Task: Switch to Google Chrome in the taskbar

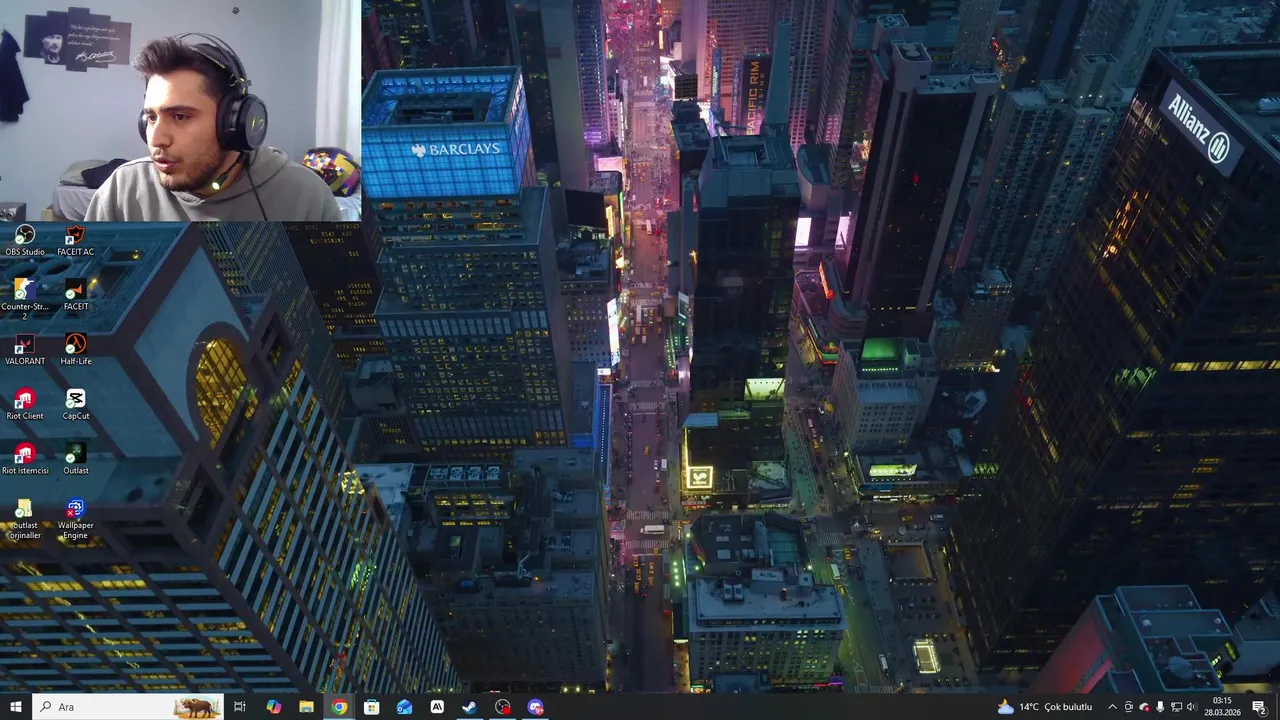Action: [x=339, y=707]
